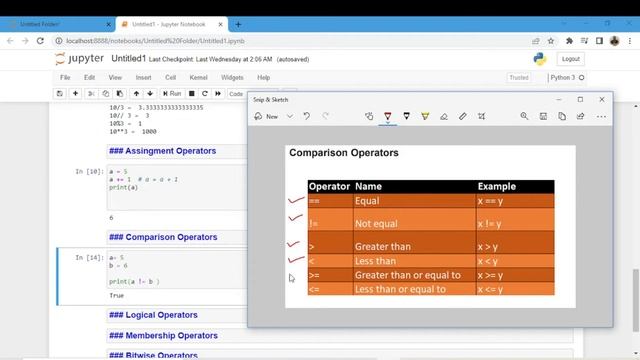Rename notebook by clicking Untitled1 title

pos(129,59)
